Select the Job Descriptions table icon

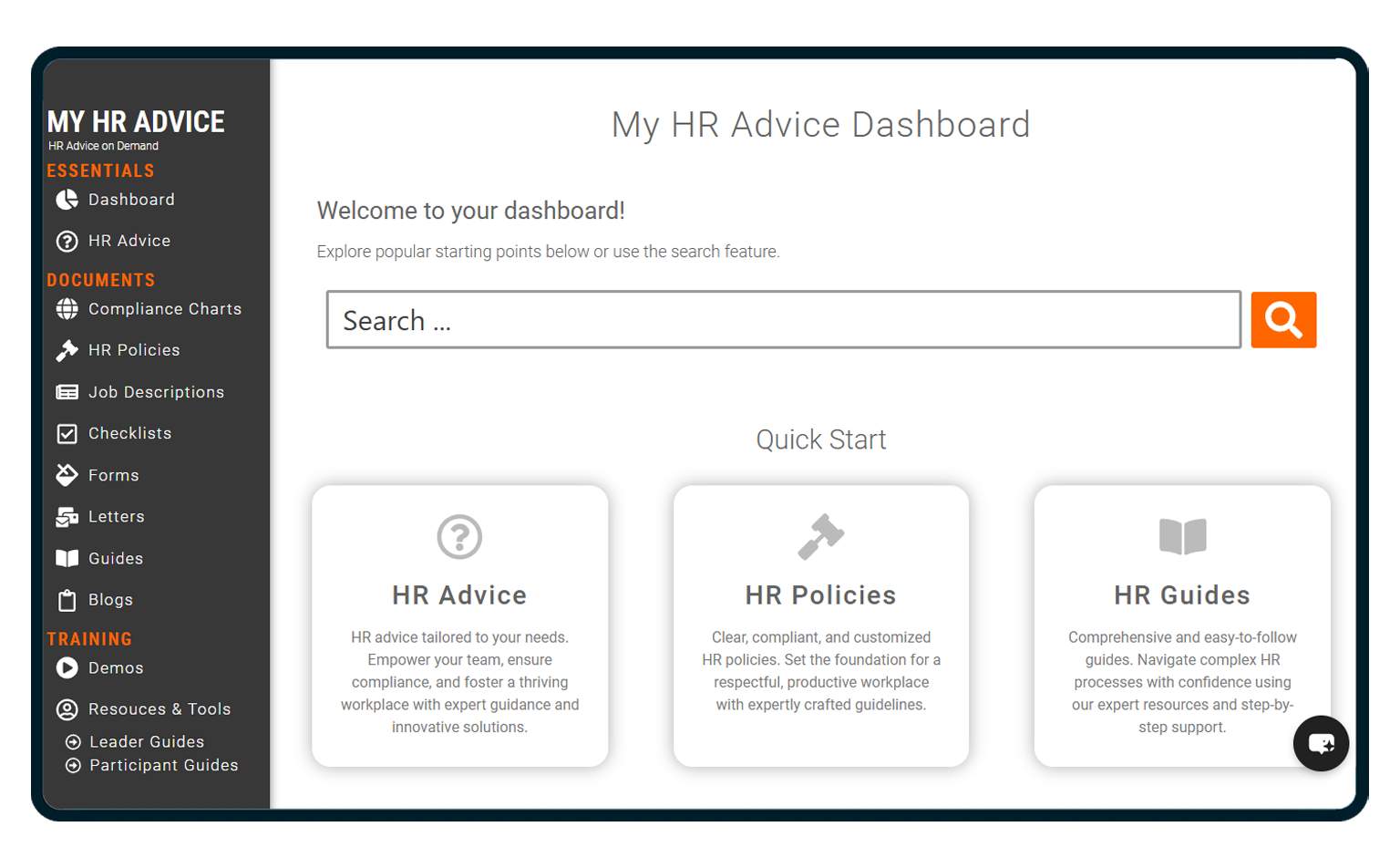(66, 392)
